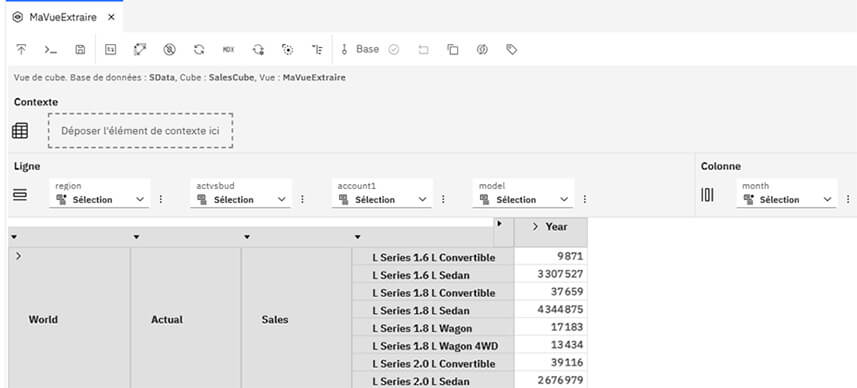This screenshot has height=388, width=857.
Task: Click the suppress zeros crossed-circle icon
Action: [169, 50]
